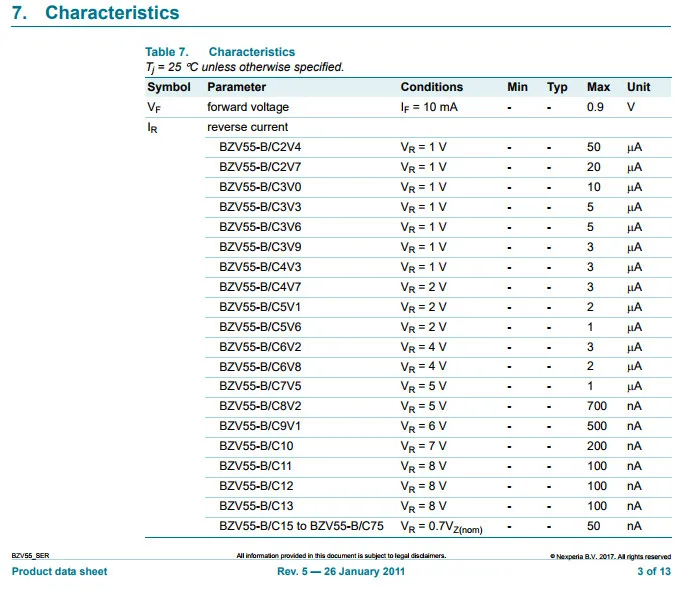Select the BZV55-B/C4V7 row label

tap(260, 287)
